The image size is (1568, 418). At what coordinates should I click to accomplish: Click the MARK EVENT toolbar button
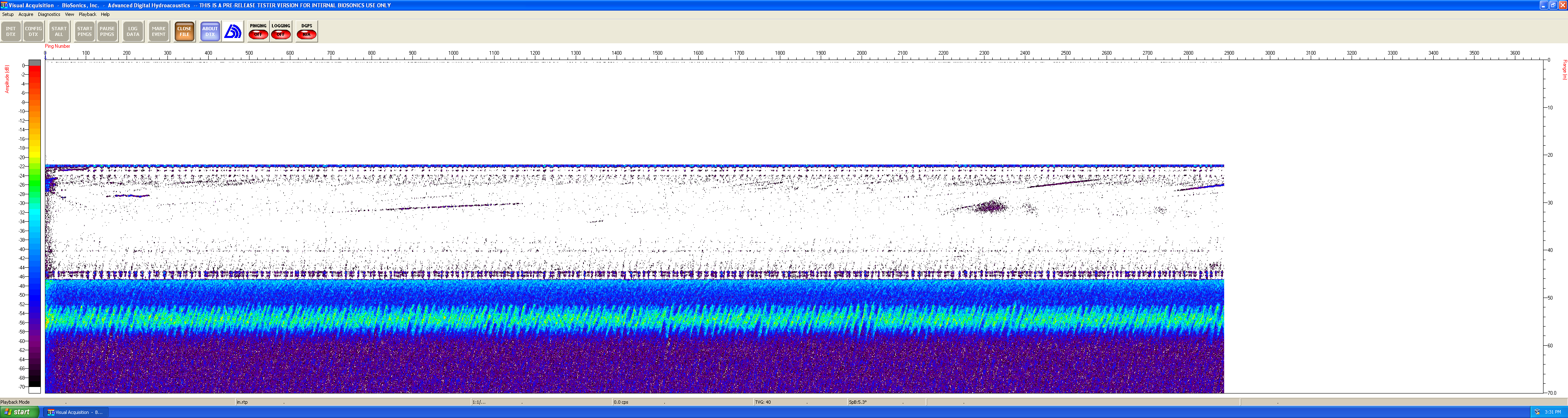[159, 32]
